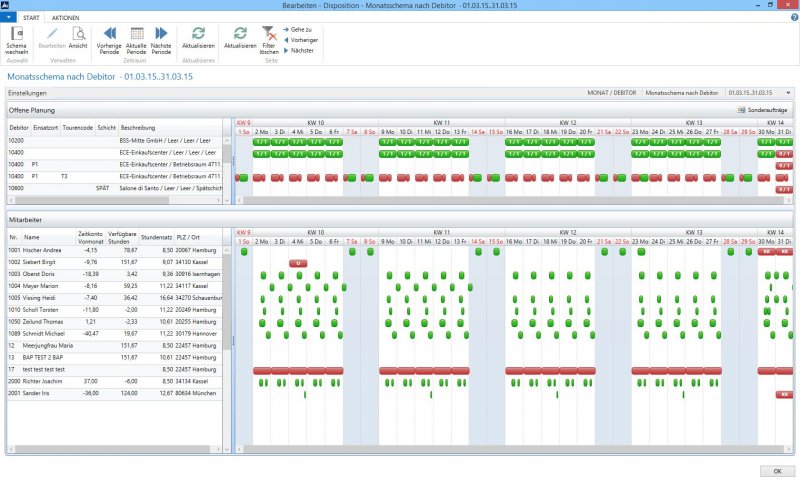
Task: Sort by Einsatzort column header
Action: (45, 128)
